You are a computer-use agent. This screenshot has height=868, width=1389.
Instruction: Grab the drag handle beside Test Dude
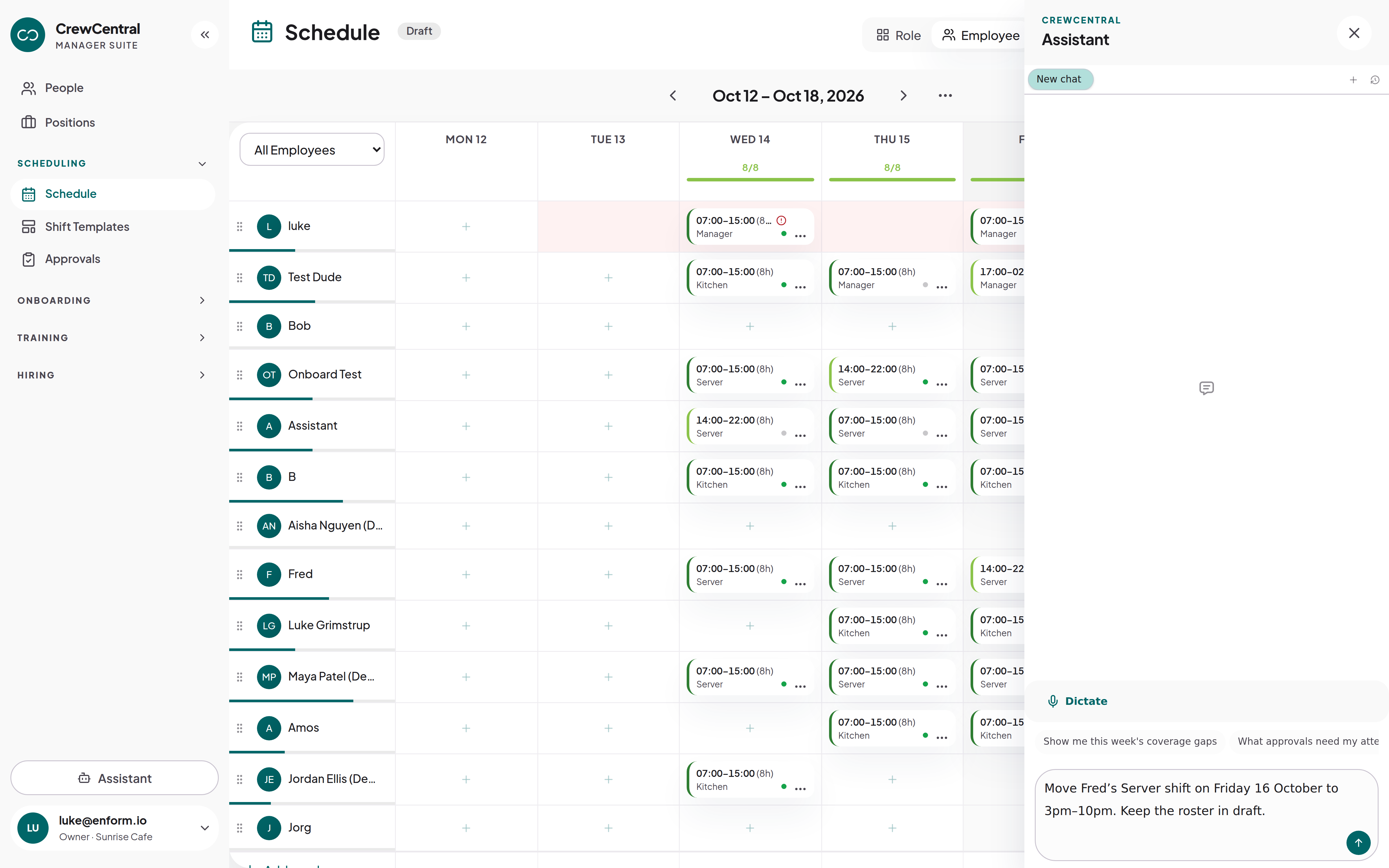240,278
